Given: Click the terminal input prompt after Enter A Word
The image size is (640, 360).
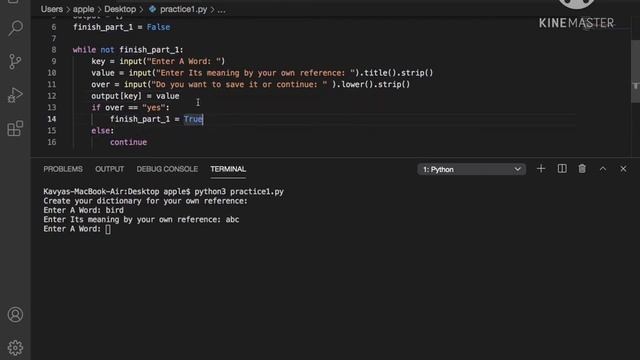Looking at the screenshot, I should 108,229.
